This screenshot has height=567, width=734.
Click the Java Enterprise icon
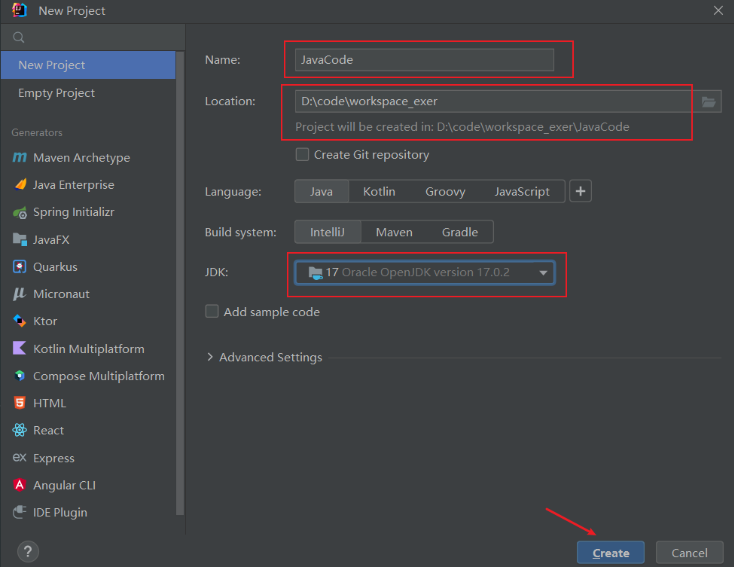pyautogui.click(x=20, y=184)
